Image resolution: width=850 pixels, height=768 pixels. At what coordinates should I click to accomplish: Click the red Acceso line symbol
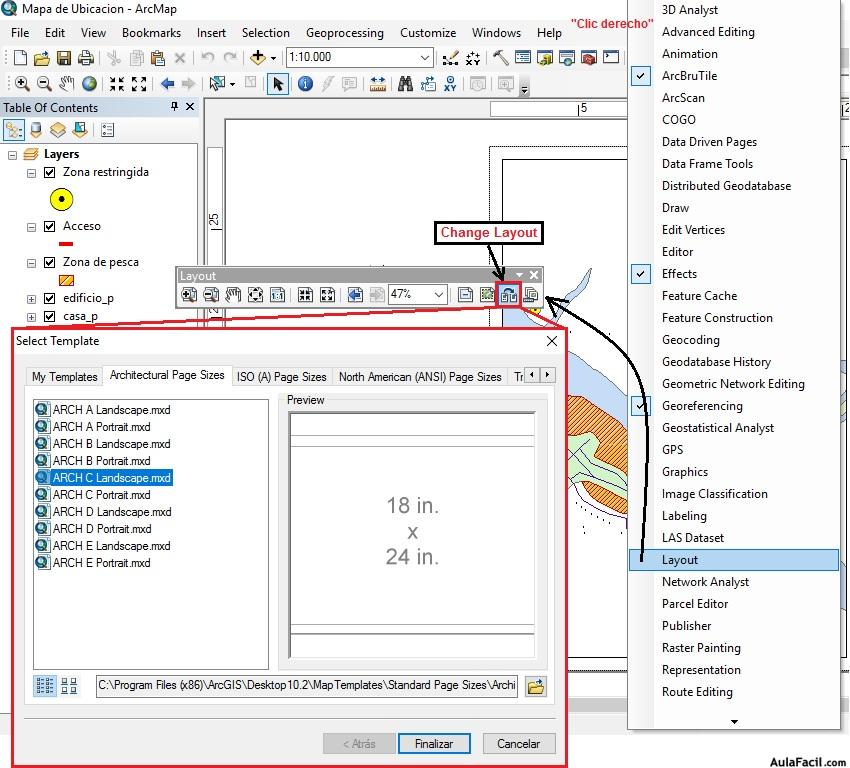[x=66, y=244]
